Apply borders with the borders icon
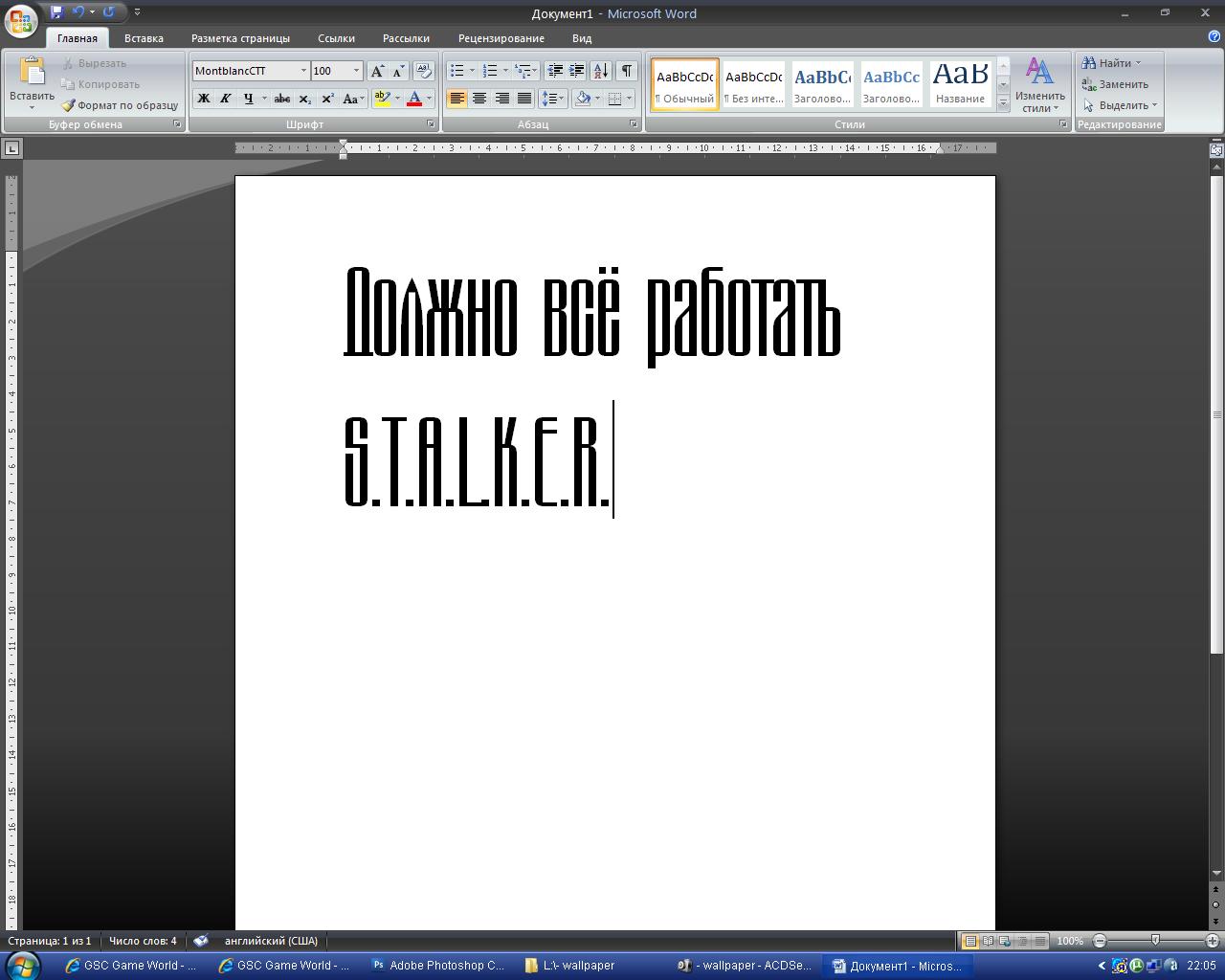The width and height of the screenshot is (1225, 980). (615, 99)
